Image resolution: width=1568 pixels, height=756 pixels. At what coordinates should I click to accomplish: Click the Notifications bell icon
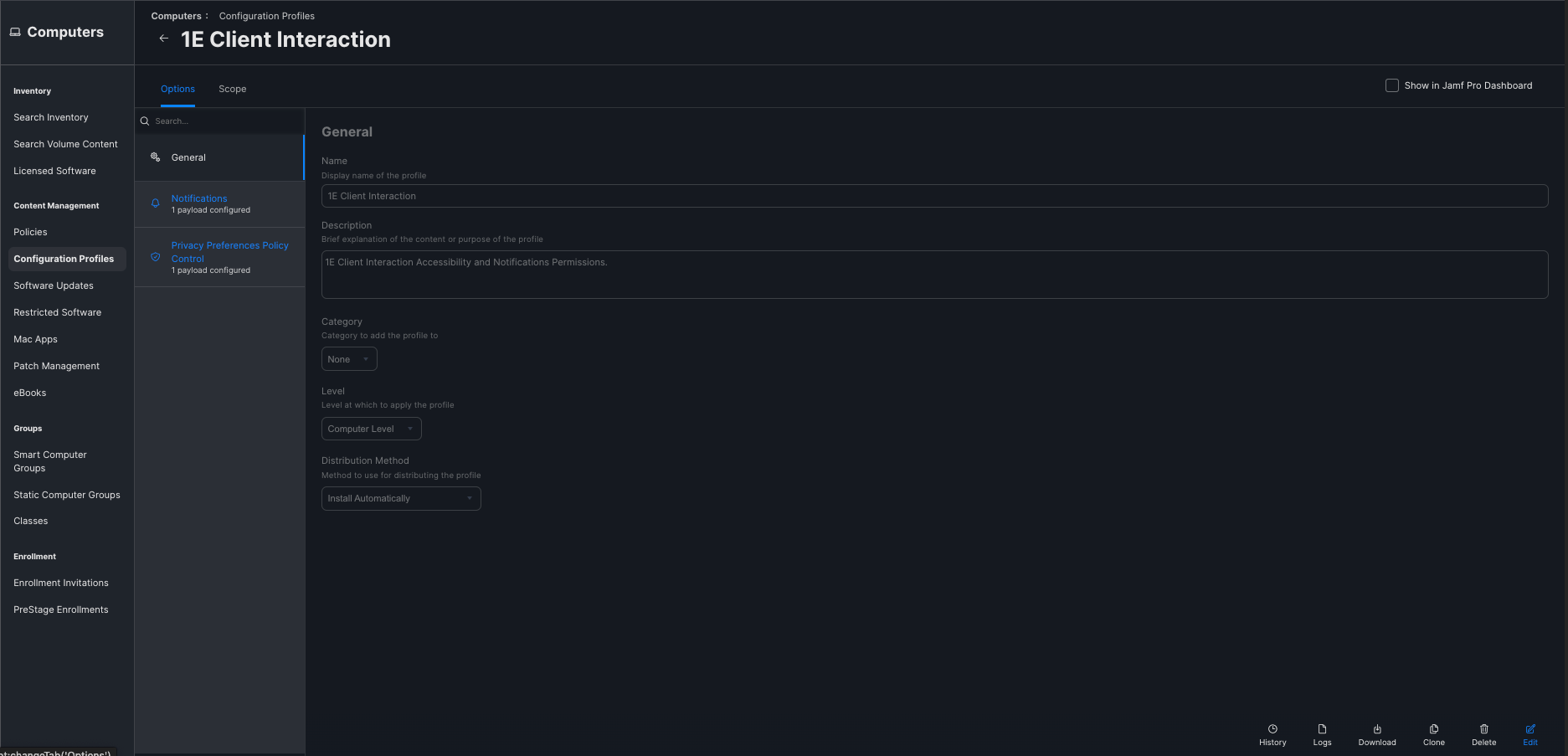(x=155, y=203)
